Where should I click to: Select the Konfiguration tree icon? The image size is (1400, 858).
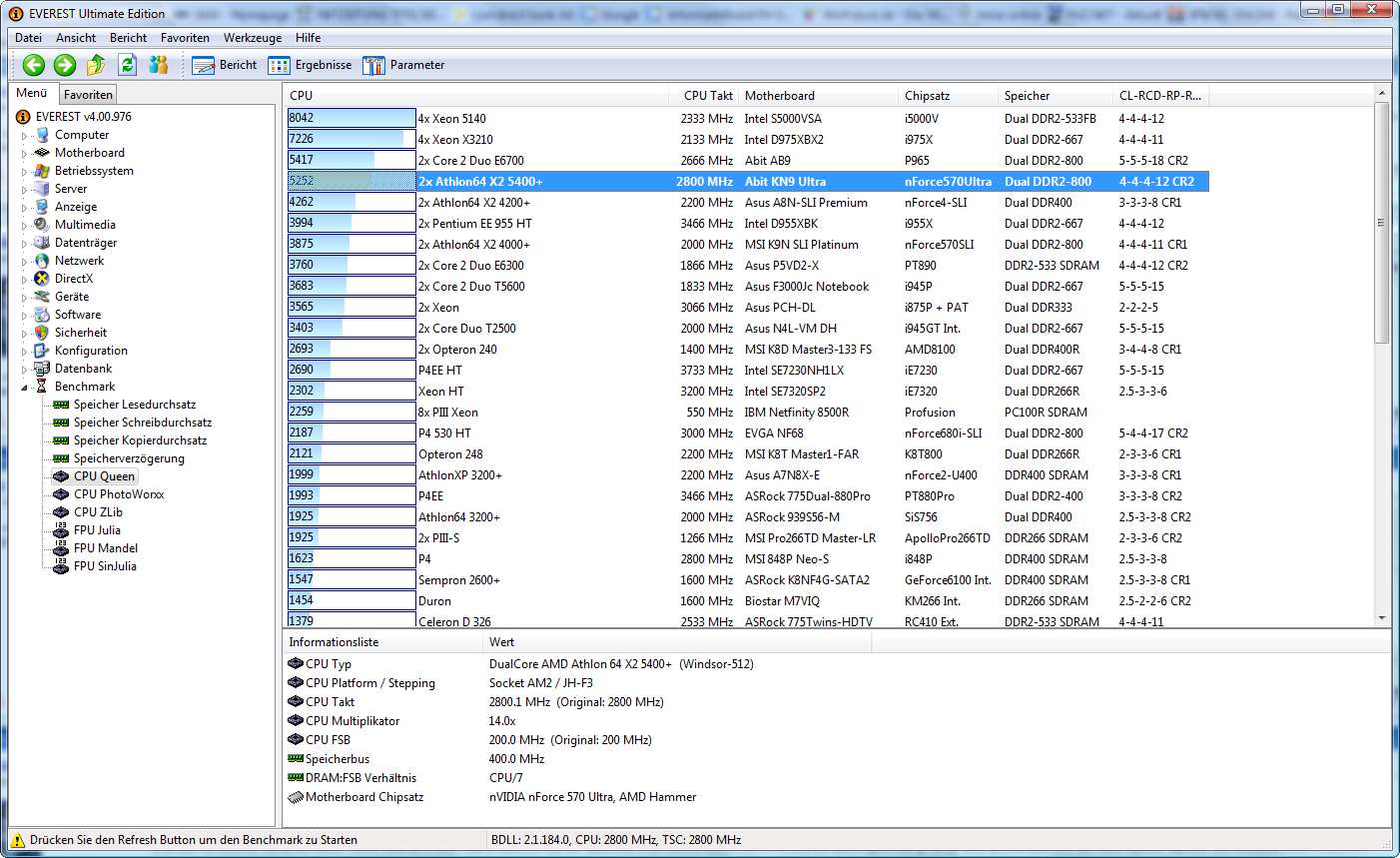(x=42, y=351)
